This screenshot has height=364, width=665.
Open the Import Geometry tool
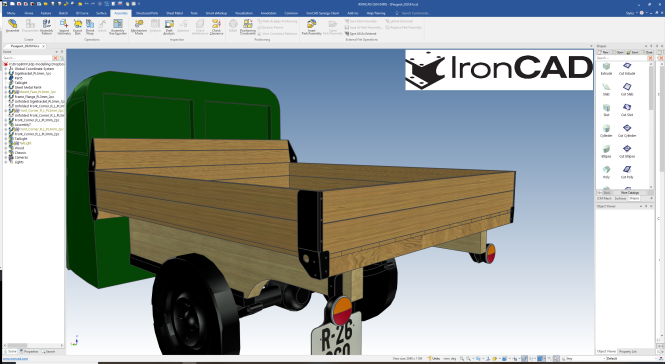point(64,26)
